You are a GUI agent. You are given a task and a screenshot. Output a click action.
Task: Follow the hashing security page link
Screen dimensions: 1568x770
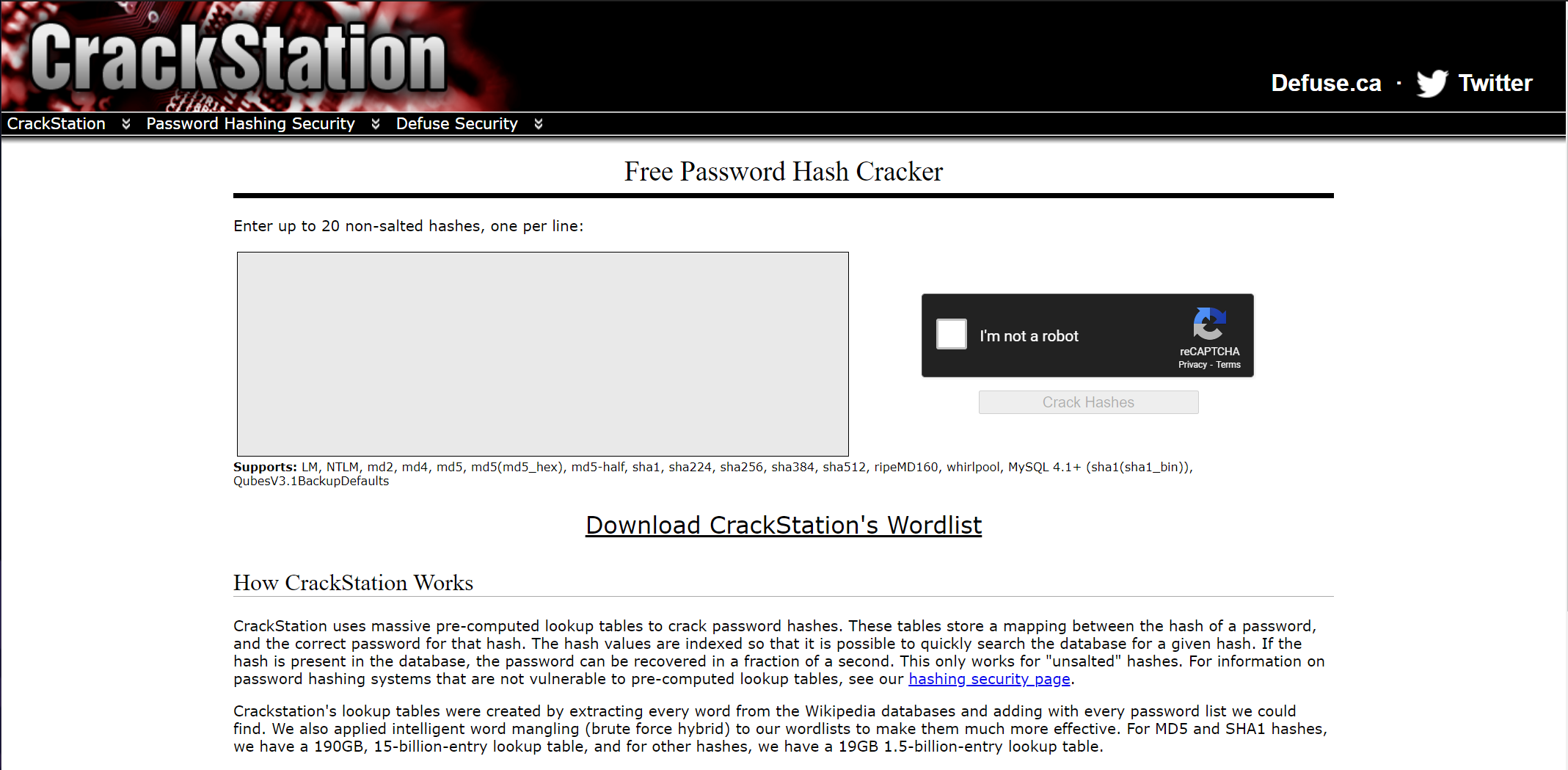point(989,679)
